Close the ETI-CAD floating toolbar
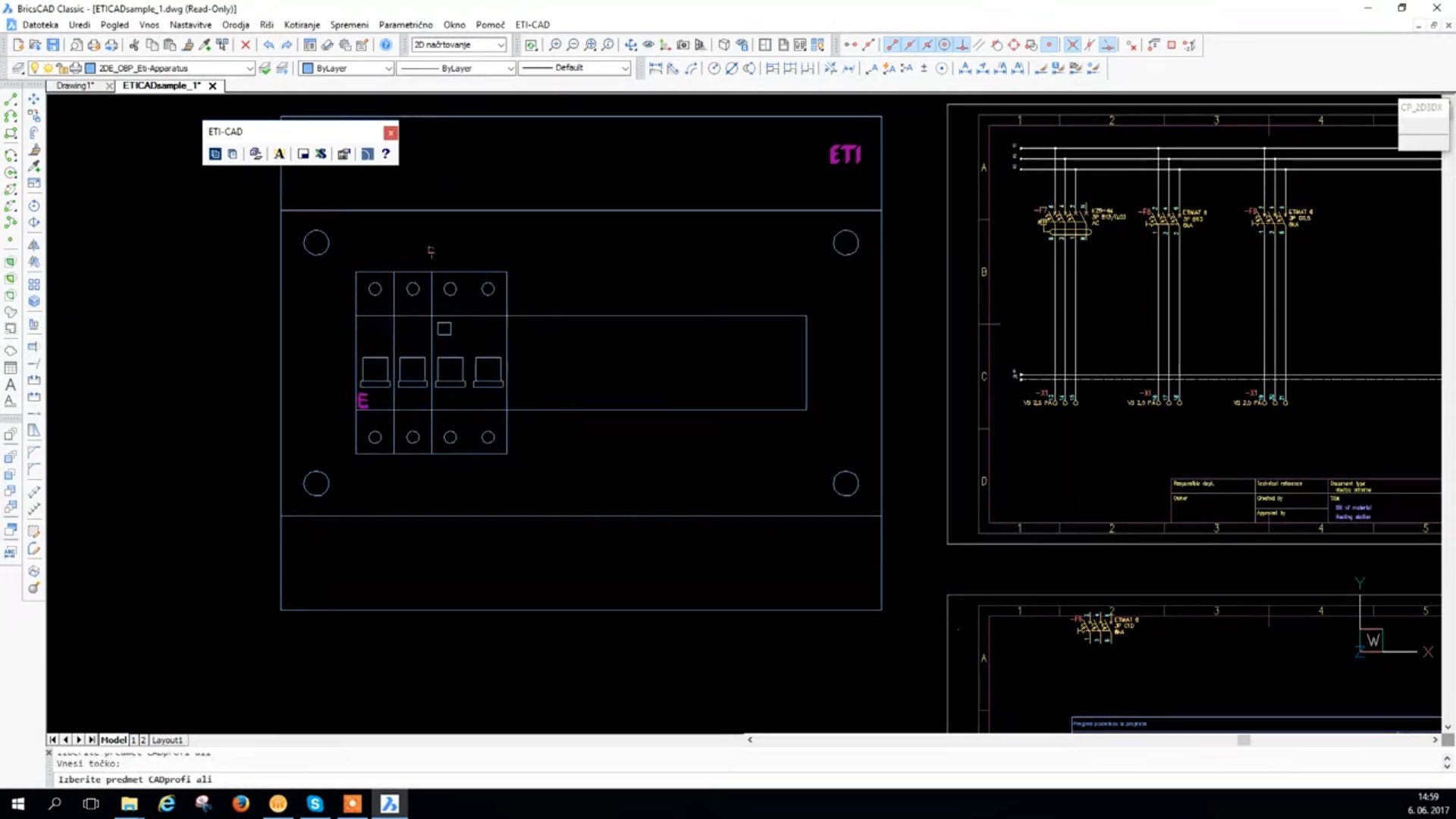The image size is (1456, 819). point(391,133)
